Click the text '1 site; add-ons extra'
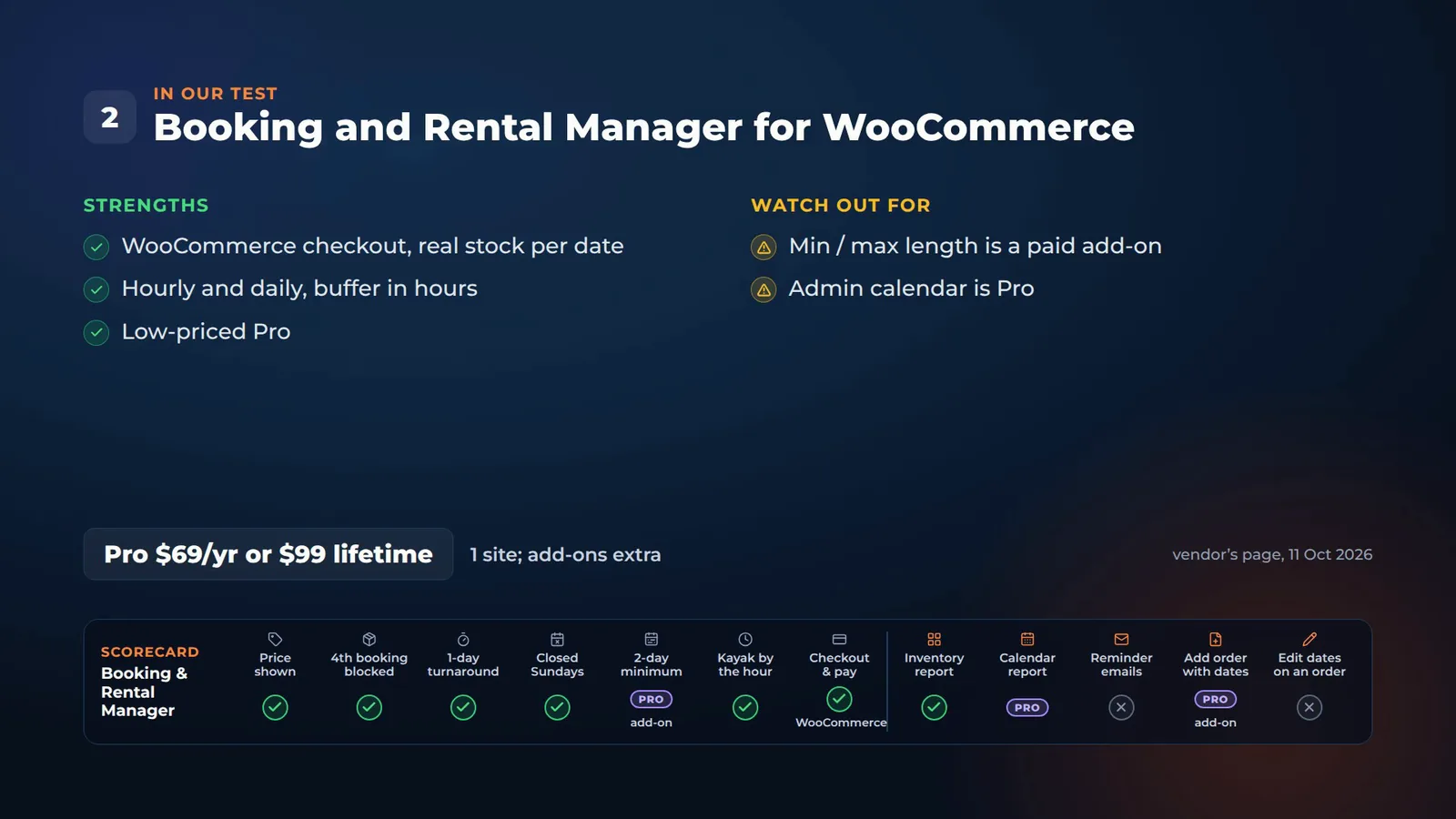 565,554
